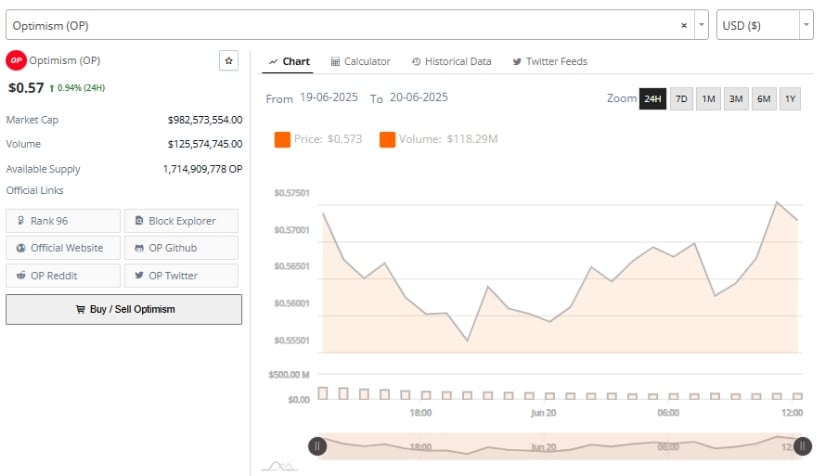This screenshot has width=825, height=476.
Task: Click the Rank 96 button
Action: (63, 221)
